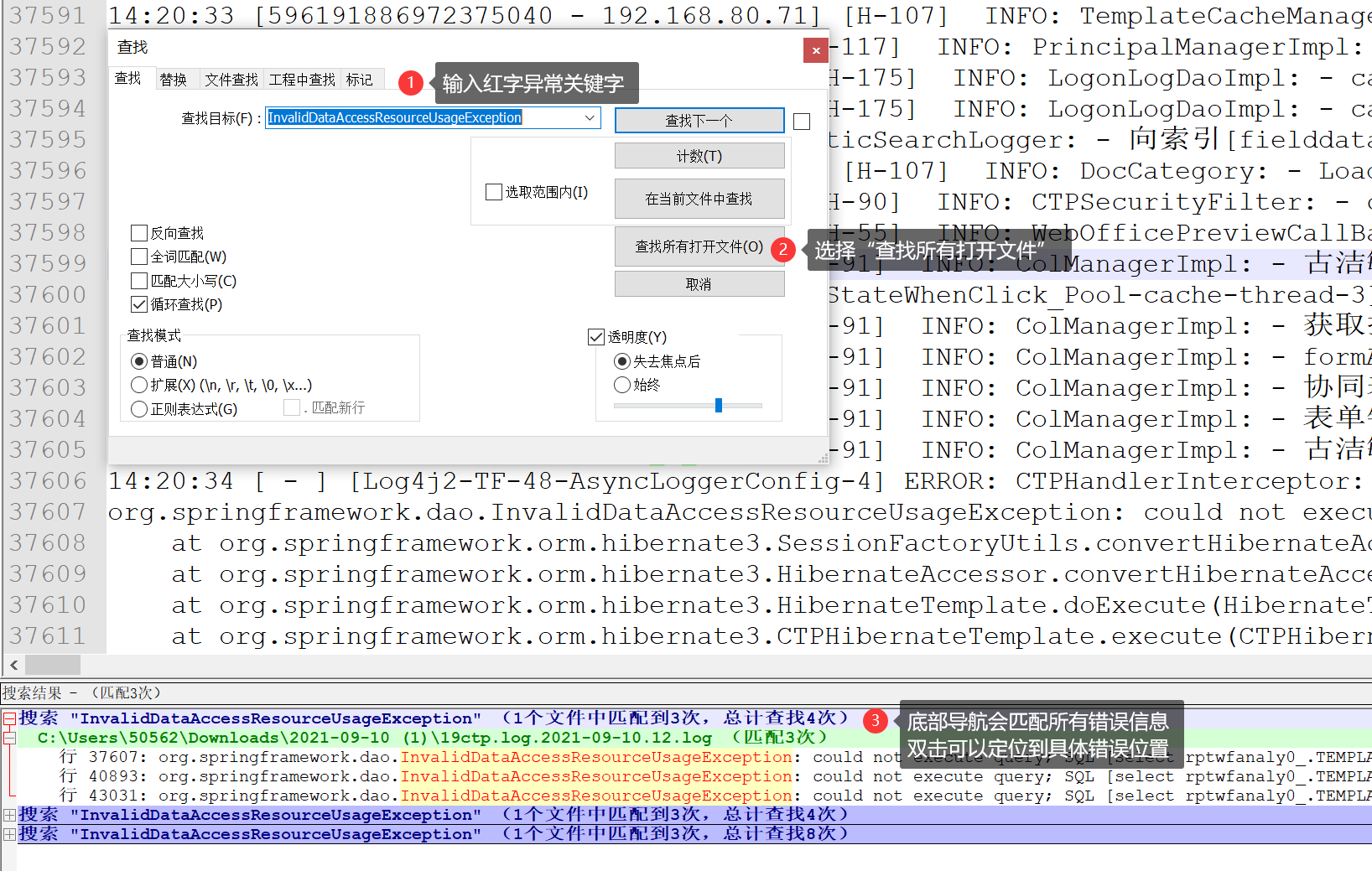Click the DocCategory log entry
The height and width of the screenshot is (871, 1372).
(x=1100, y=171)
